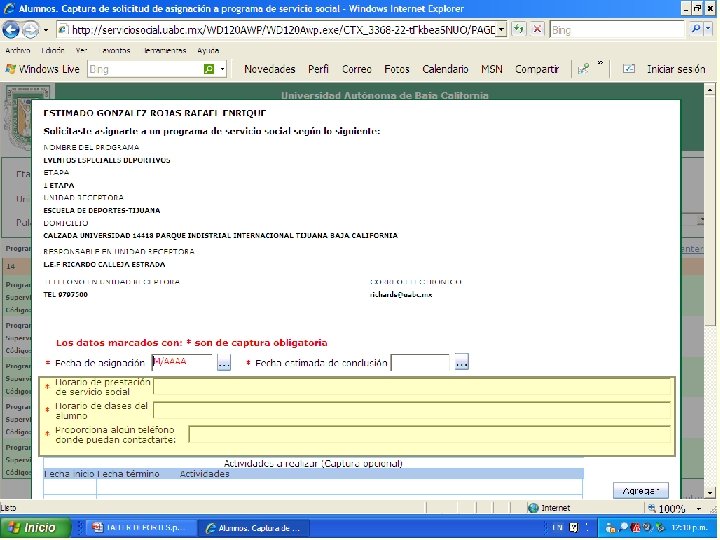Click the language indicator in the taskbar
720x540 pixels.
click(557, 528)
